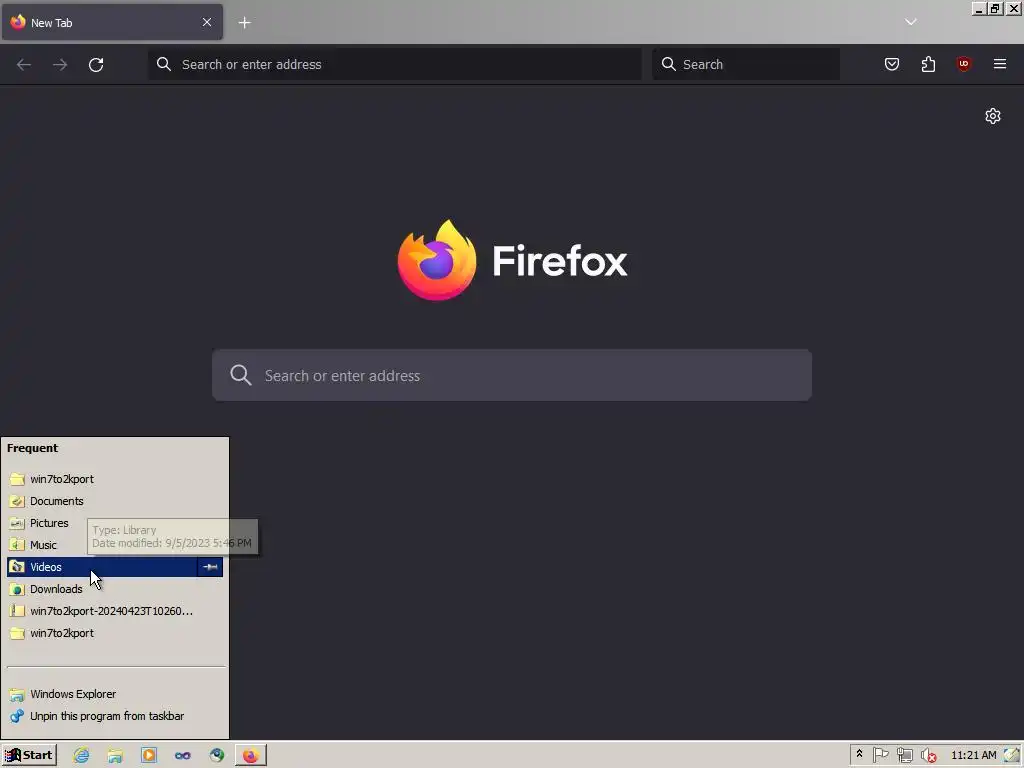Click the magnifier icon in the address bar

pyautogui.click(x=164, y=64)
